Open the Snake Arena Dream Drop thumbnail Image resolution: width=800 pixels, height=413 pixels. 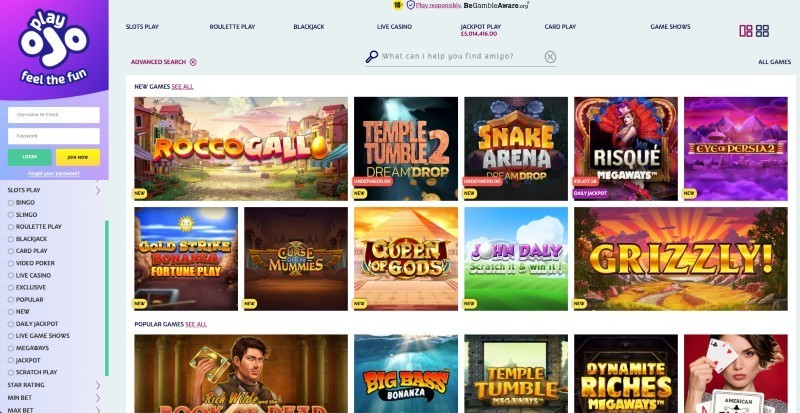516,149
